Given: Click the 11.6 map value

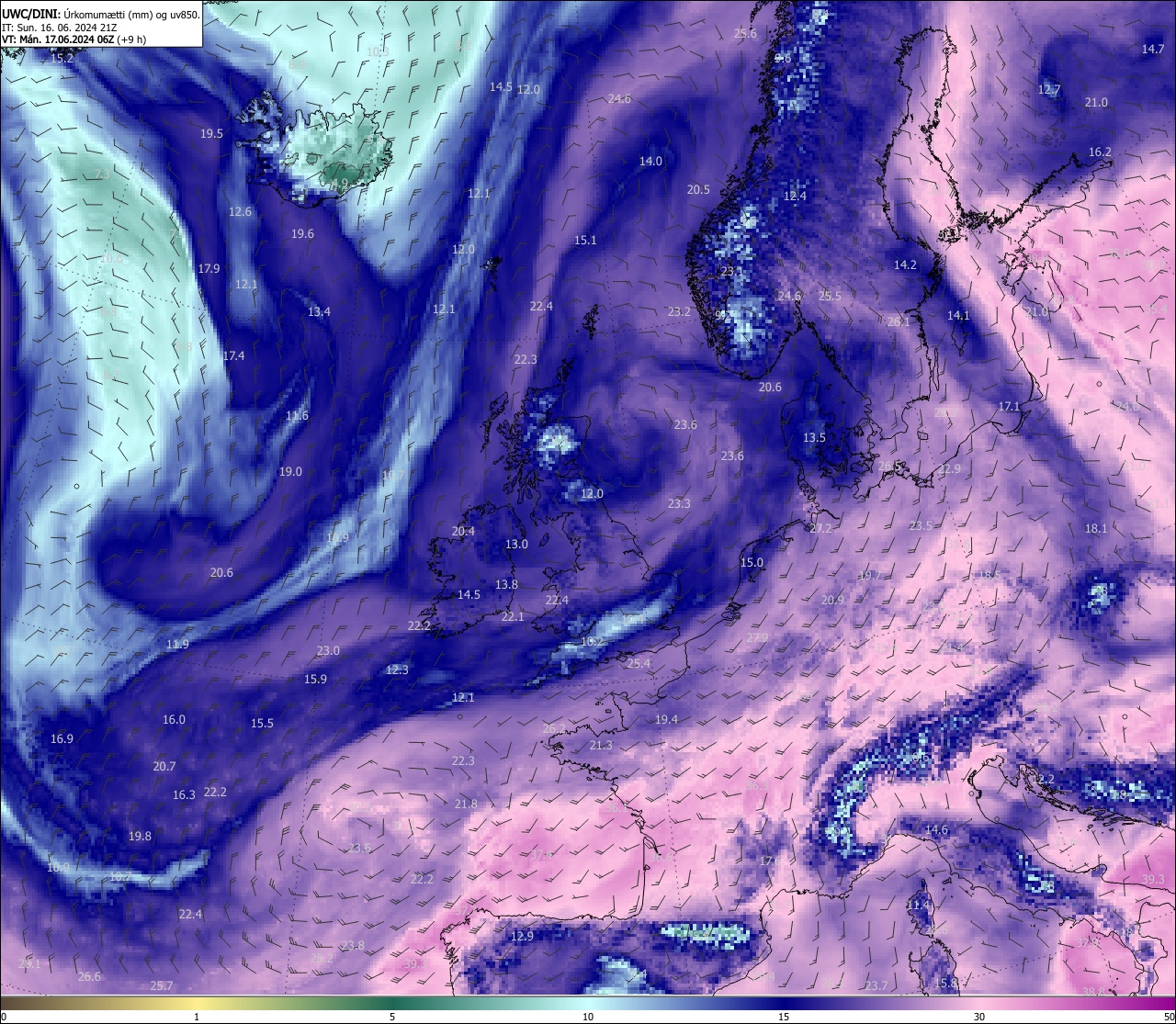Looking at the screenshot, I should [x=297, y=415].
